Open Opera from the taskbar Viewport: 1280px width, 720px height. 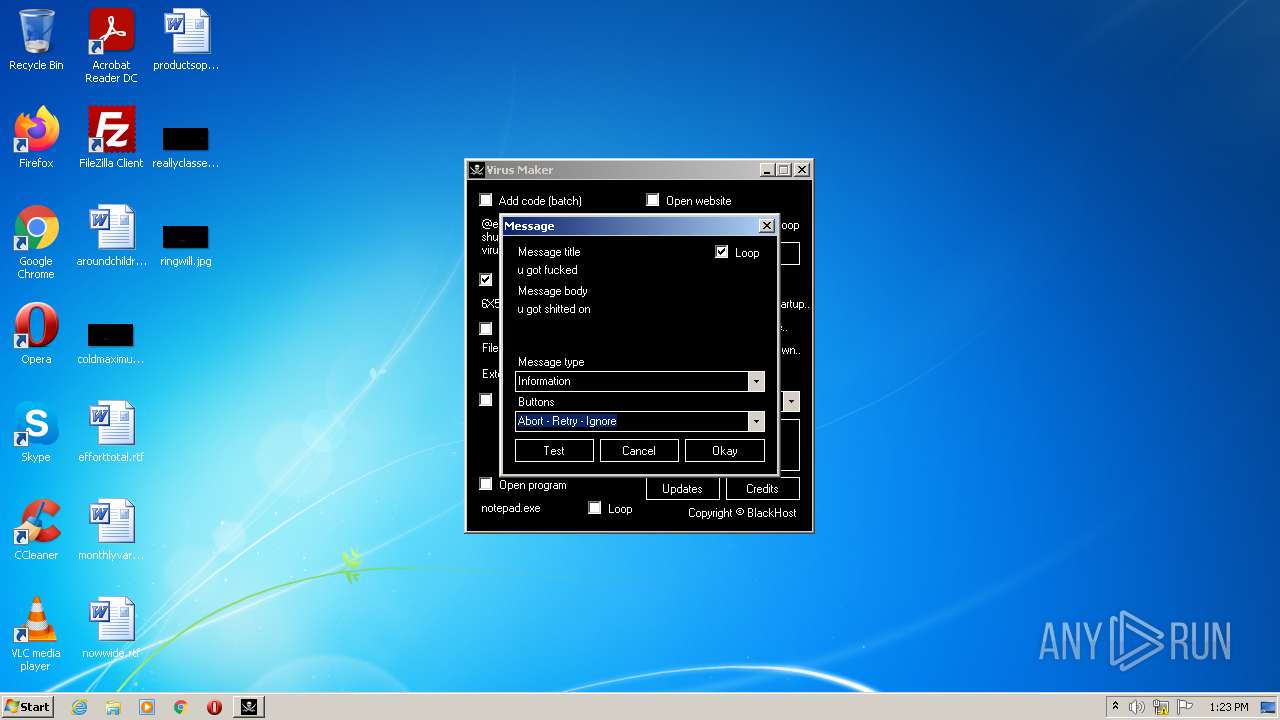pos(214,707)
